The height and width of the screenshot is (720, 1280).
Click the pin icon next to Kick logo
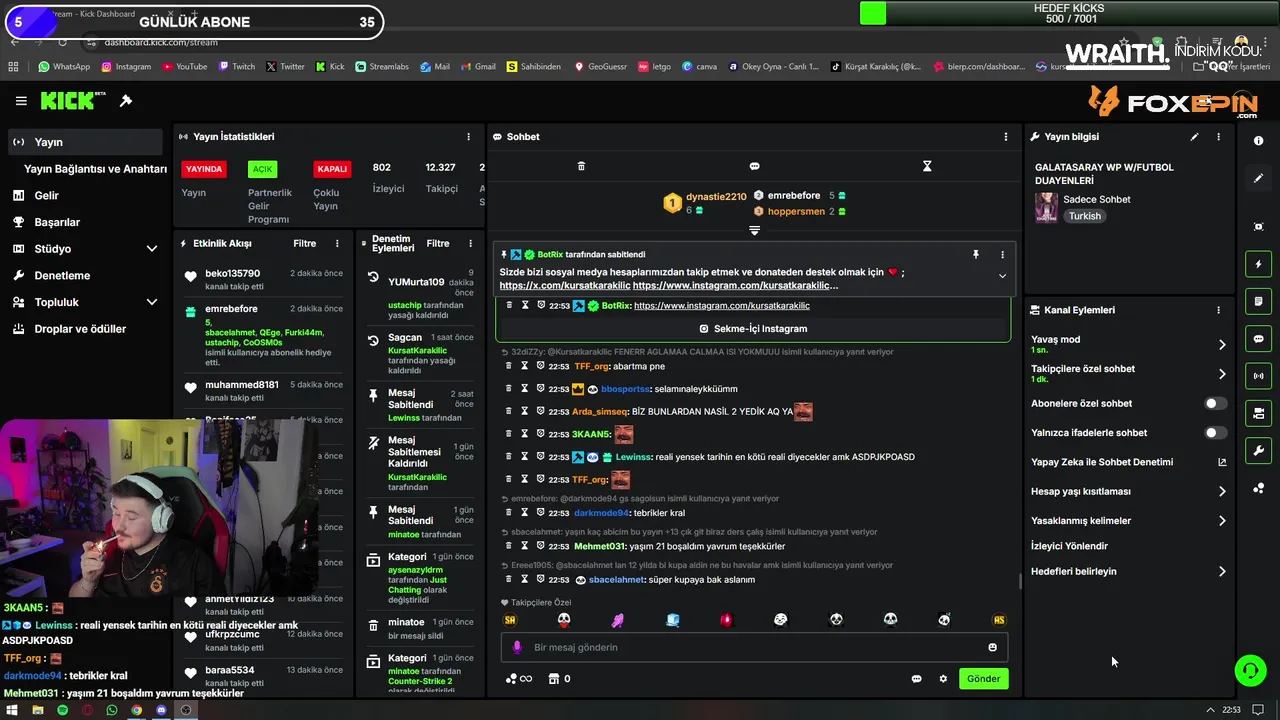click(x=126, y=101)
